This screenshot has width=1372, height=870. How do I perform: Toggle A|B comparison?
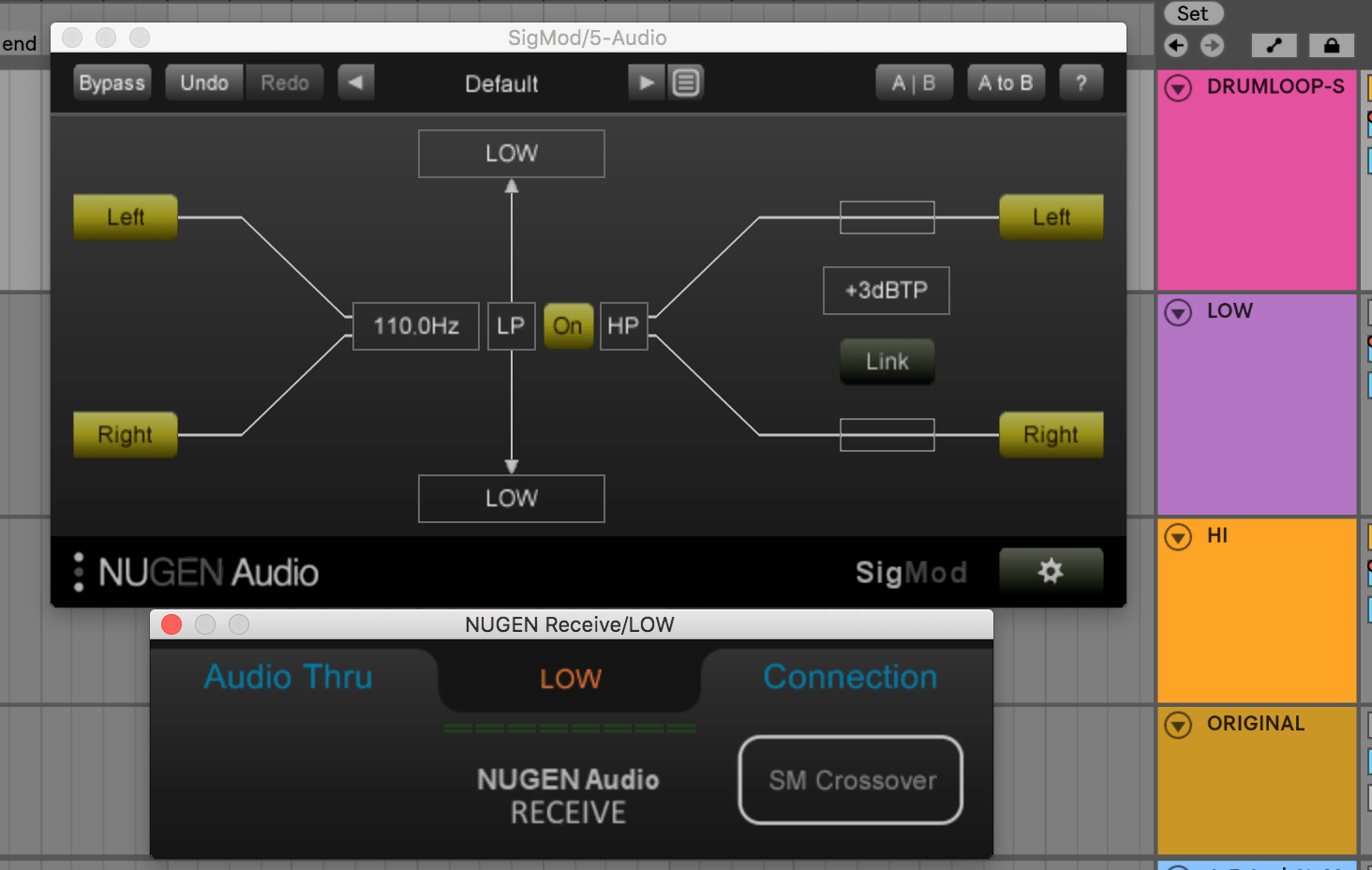point(914,82)
